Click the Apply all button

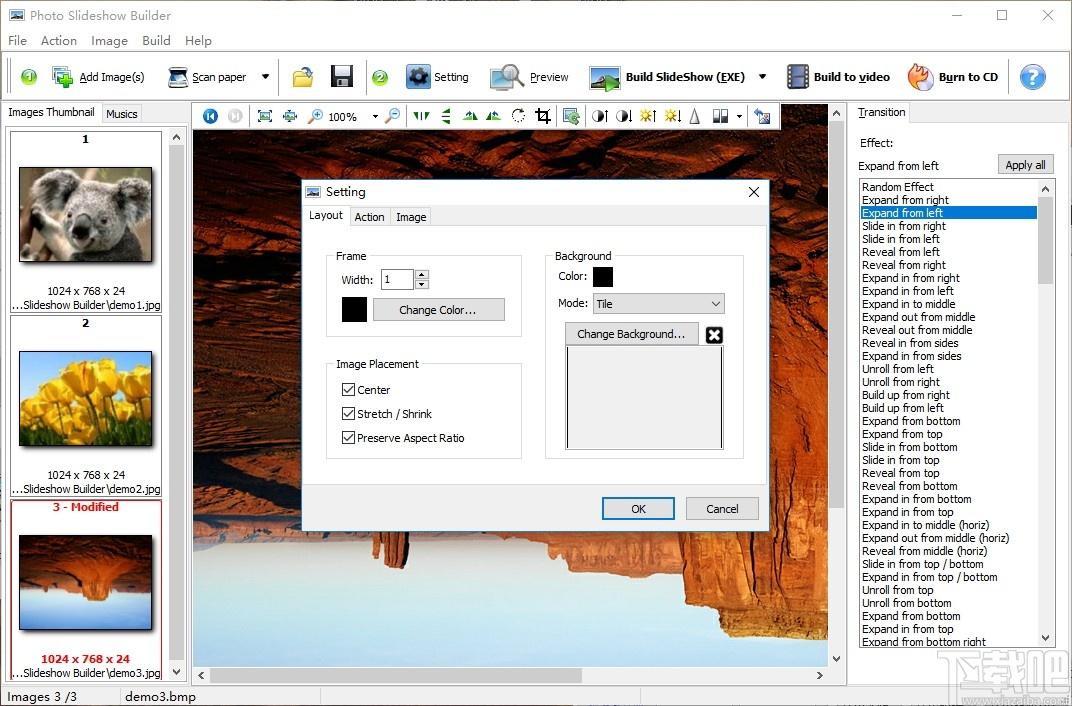coord(1025,165)
